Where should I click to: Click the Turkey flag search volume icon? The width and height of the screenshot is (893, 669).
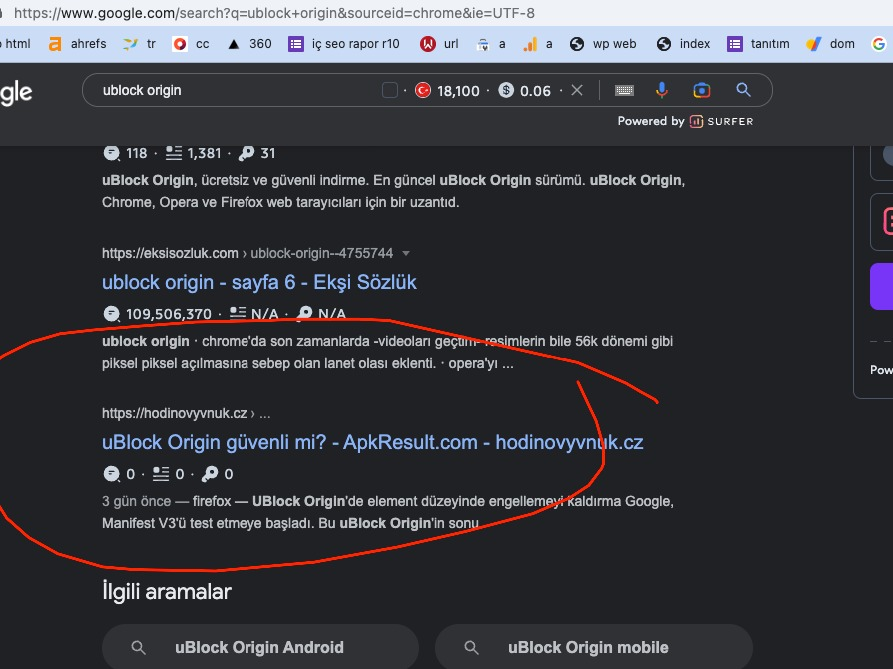pos(423,90)
